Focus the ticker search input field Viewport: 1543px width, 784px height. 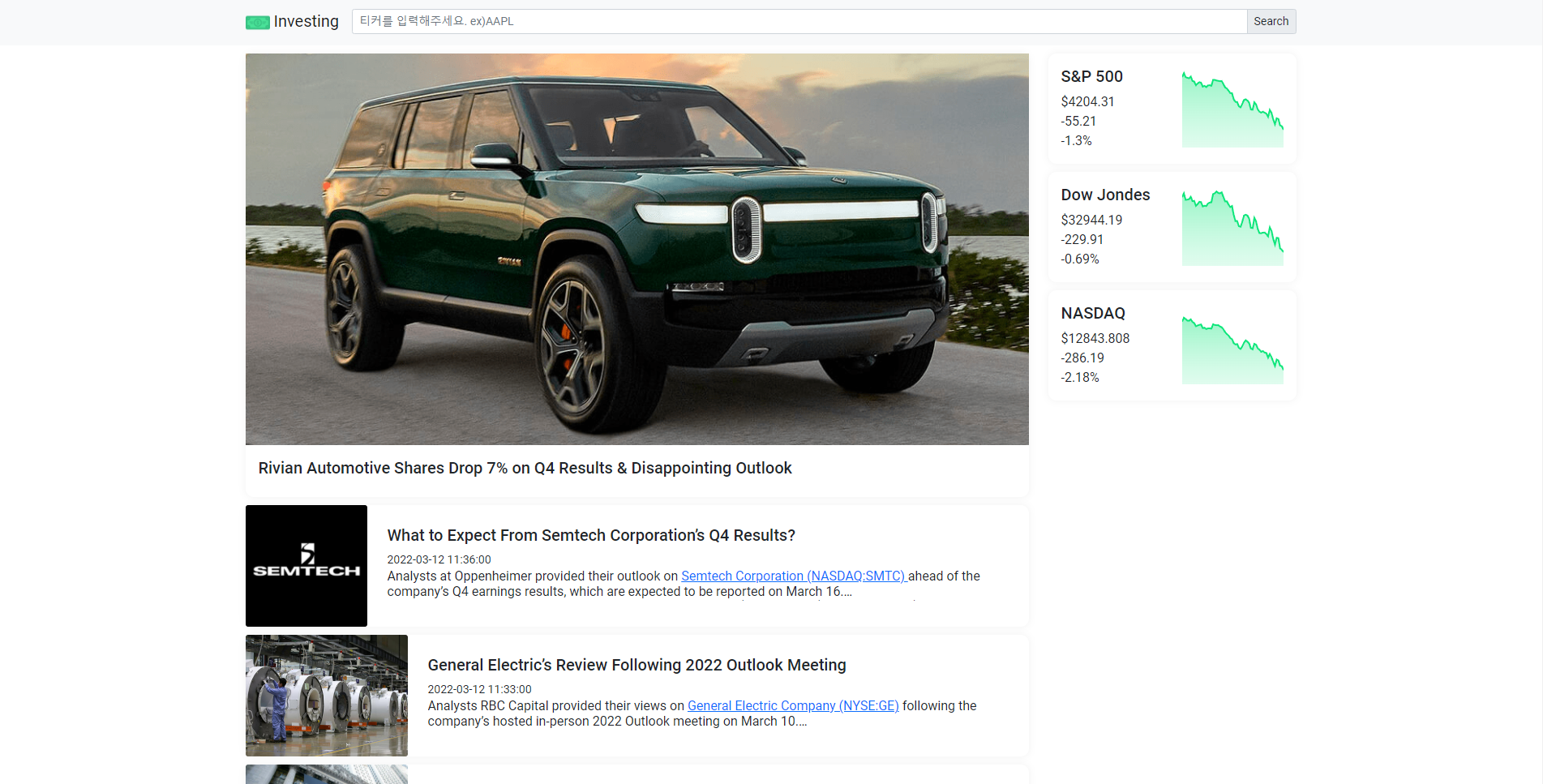[x=799, y=21]
